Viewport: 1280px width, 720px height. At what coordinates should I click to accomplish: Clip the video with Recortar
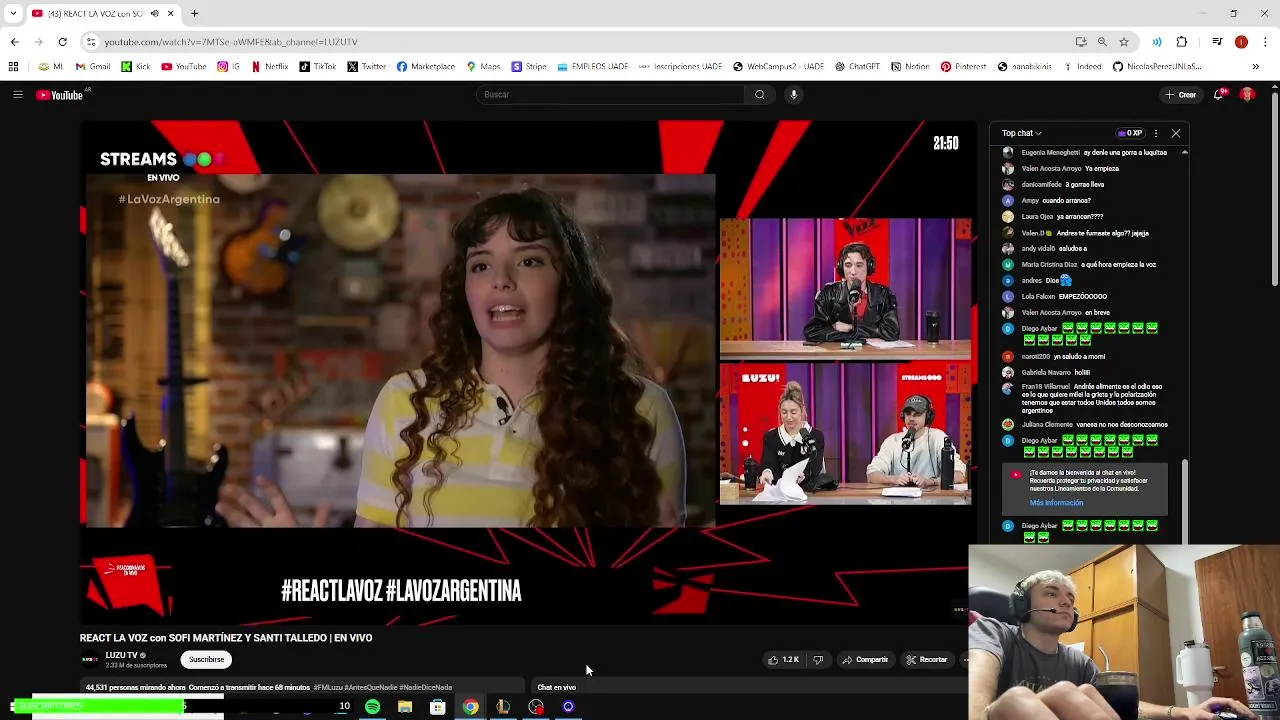pyautogui.click(x=926, y=660)
